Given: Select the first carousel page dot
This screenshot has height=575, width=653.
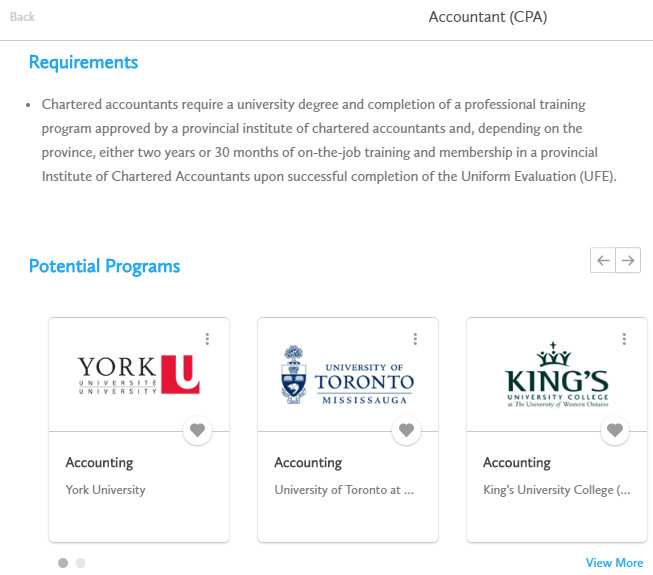Looking at the screenshot, I should [x=63, y=563].
